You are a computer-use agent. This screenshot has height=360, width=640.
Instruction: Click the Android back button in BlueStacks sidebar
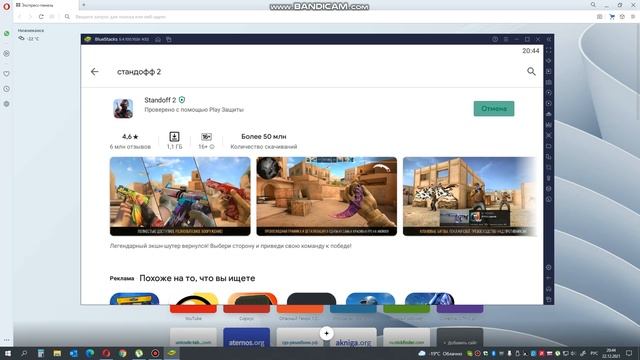pyautogui.click(x=549, y=278)
